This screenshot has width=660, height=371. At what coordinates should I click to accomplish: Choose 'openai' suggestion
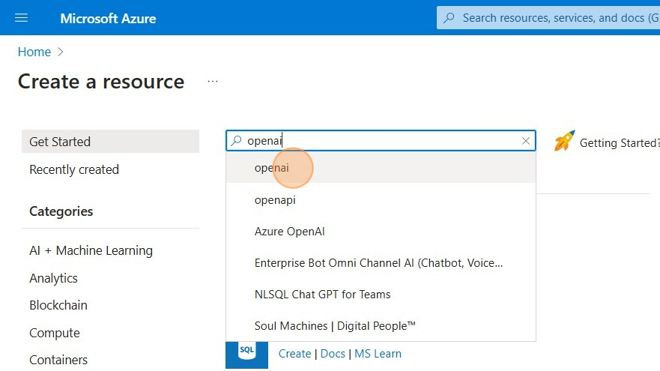381,168
